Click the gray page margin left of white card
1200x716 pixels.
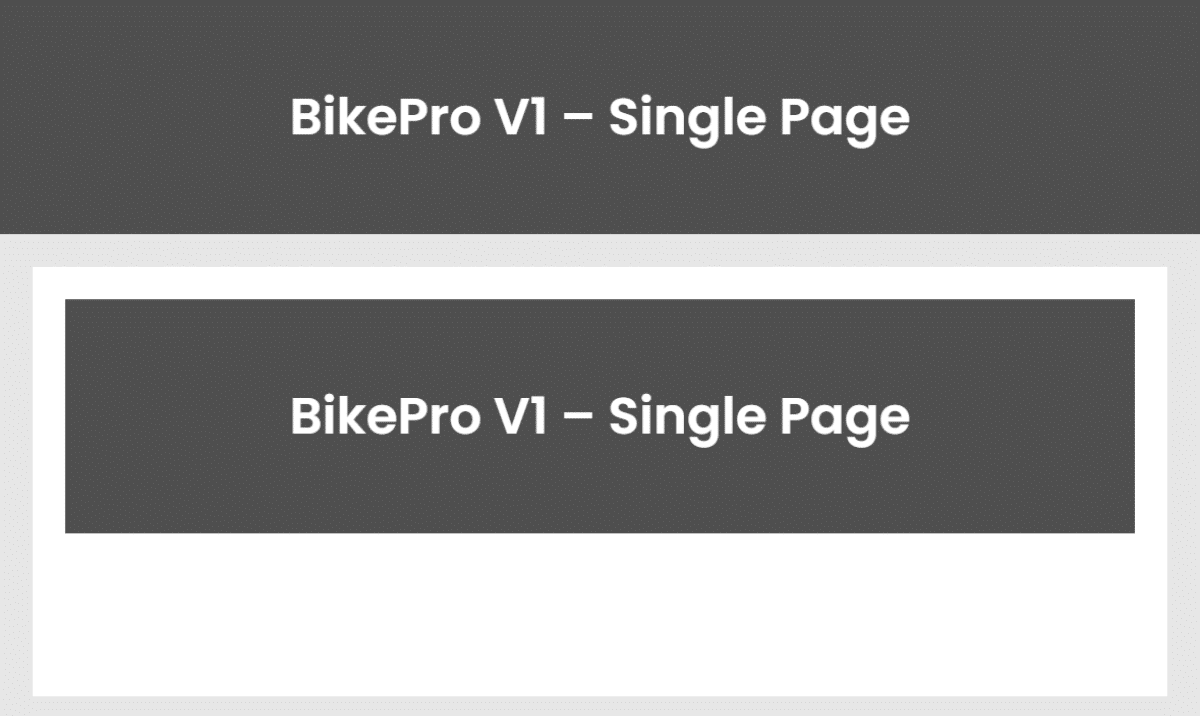click(x=16, y=480)
